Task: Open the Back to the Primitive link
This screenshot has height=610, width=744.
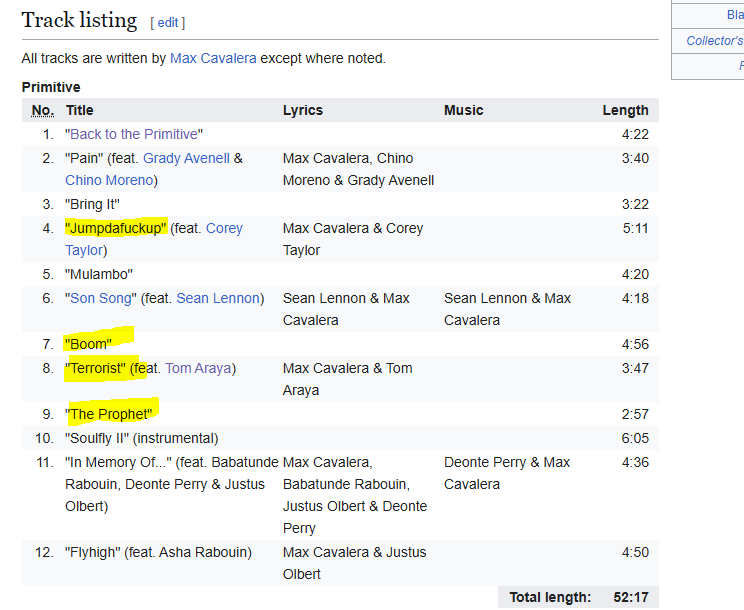Action: tap(134, 134)
